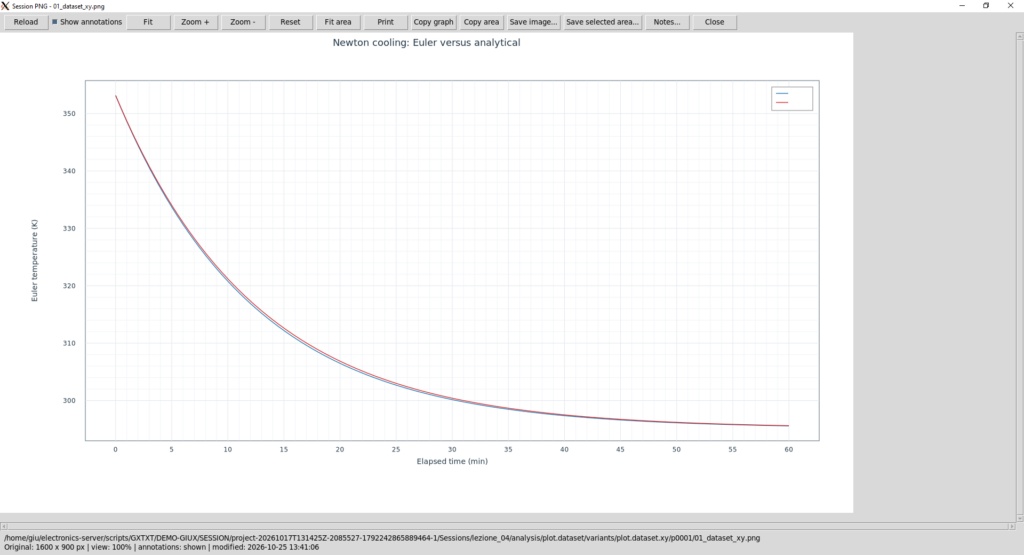The width and height of the screenshot is (1024, 555).
Task: Click the blue line legend swatch
Action: coord(782,94)
